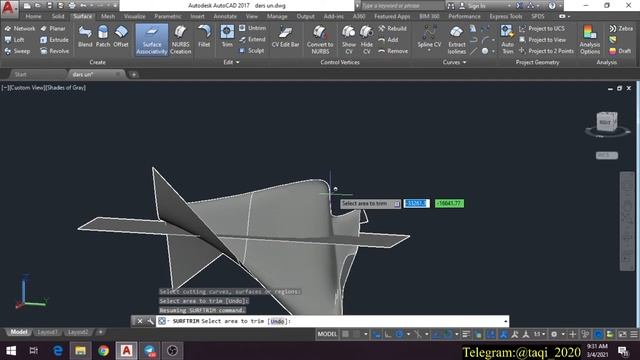Choose Remove control vertices
The height and width of the screenshot is (360, 640).
click(393, 51)
